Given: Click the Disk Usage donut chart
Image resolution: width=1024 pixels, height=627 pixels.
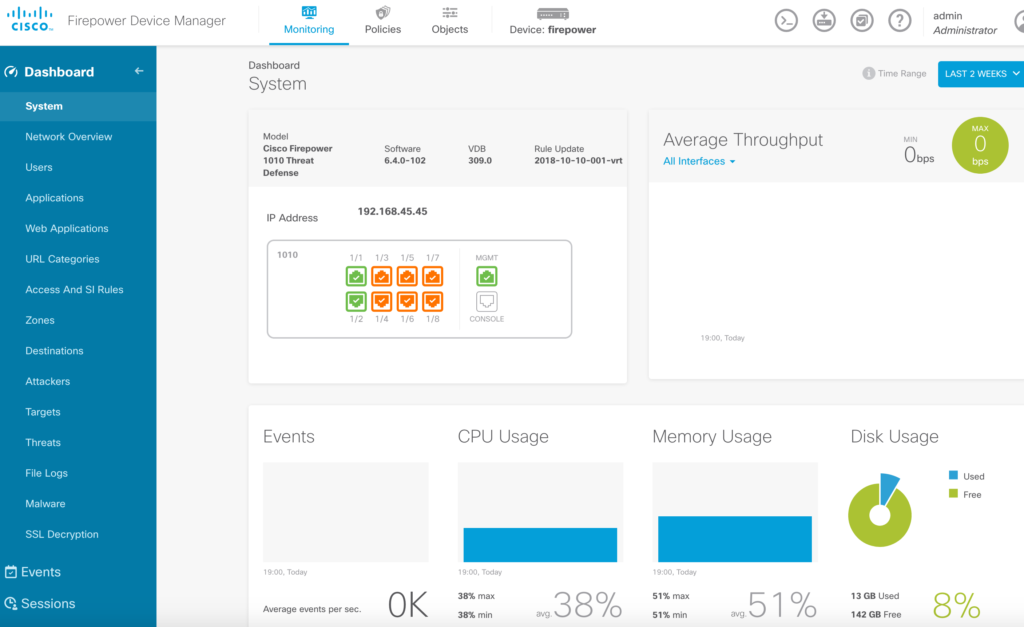Looking at the screenshot, I should tap(880, 514).
